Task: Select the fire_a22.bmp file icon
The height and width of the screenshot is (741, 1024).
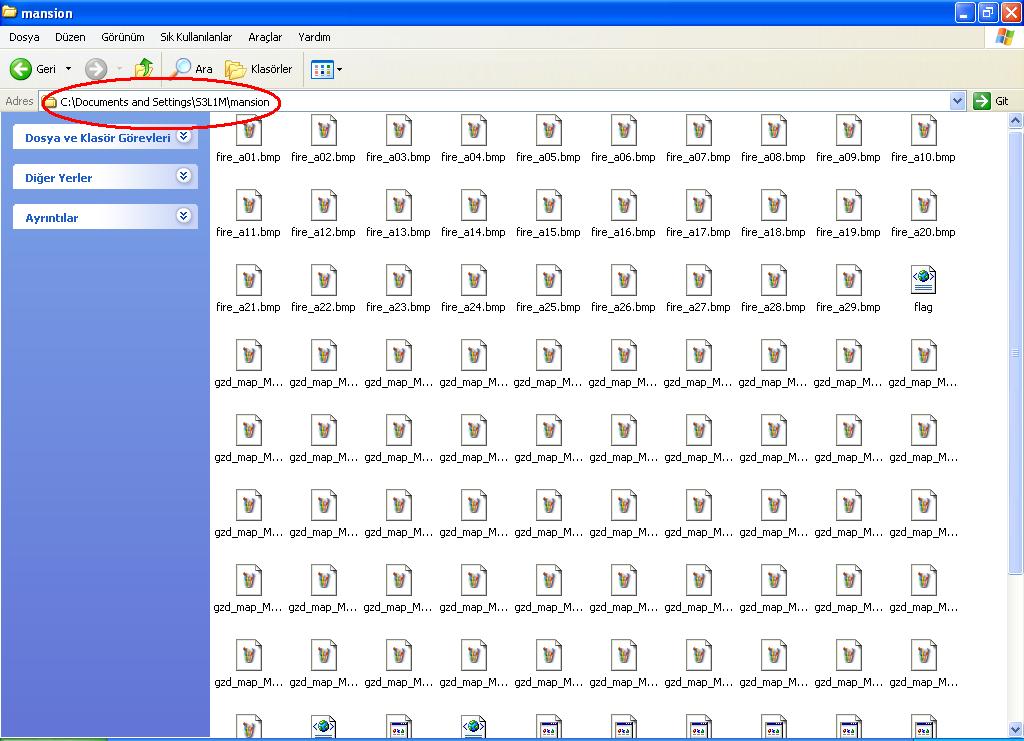Action: (x=323, y=280)
